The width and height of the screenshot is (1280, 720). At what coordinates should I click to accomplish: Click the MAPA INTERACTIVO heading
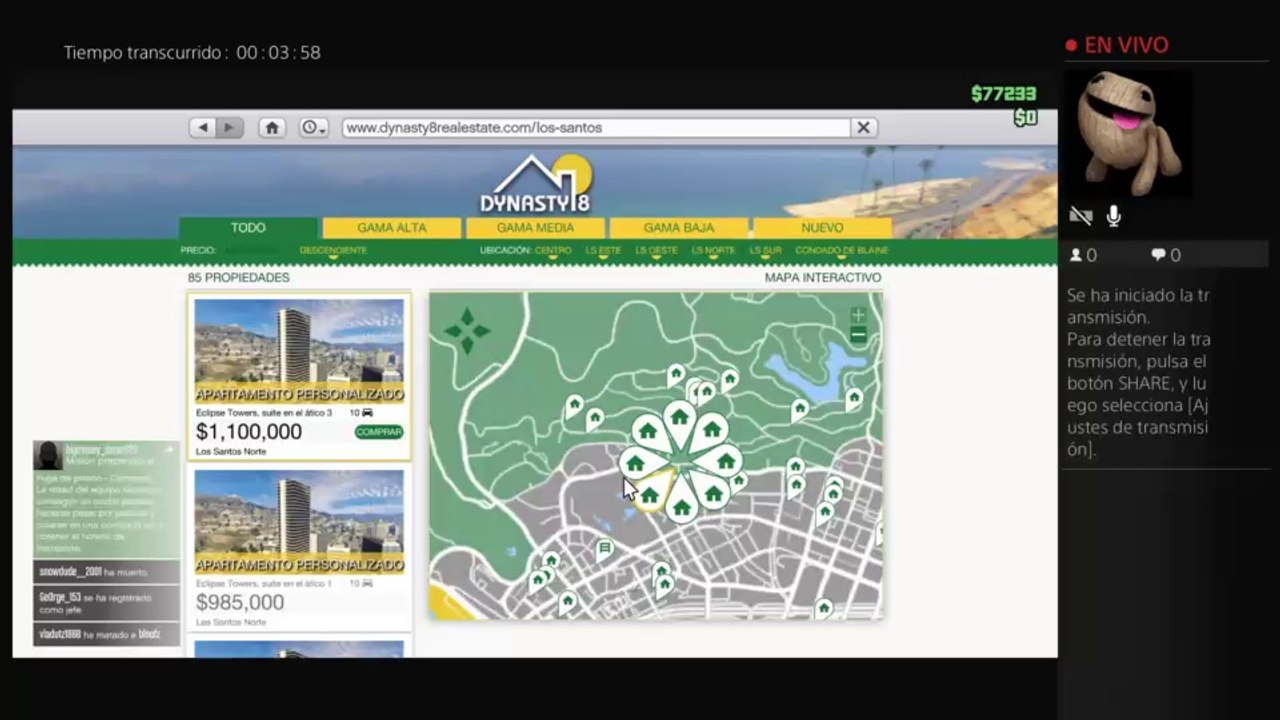point(823,278)
